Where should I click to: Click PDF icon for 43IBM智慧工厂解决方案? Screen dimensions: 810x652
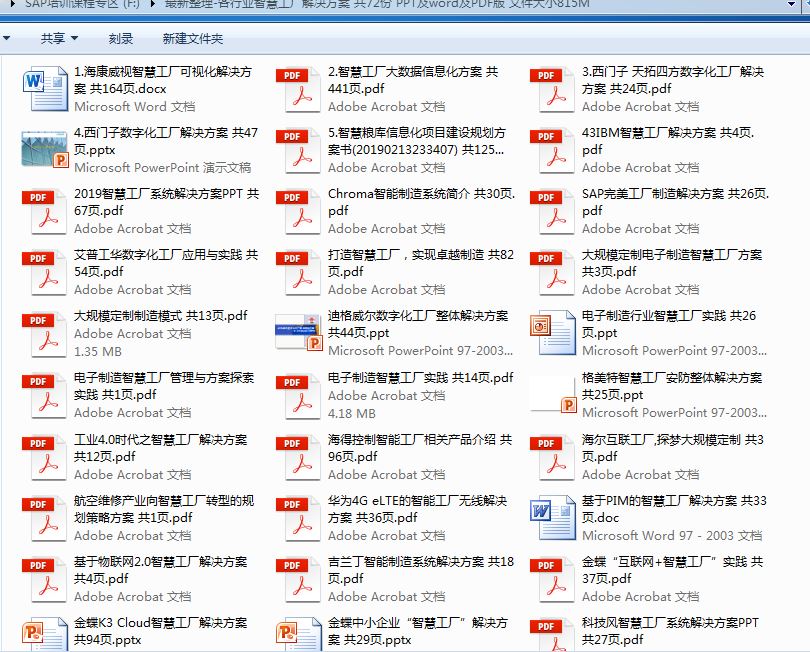(x=553, y=151)
